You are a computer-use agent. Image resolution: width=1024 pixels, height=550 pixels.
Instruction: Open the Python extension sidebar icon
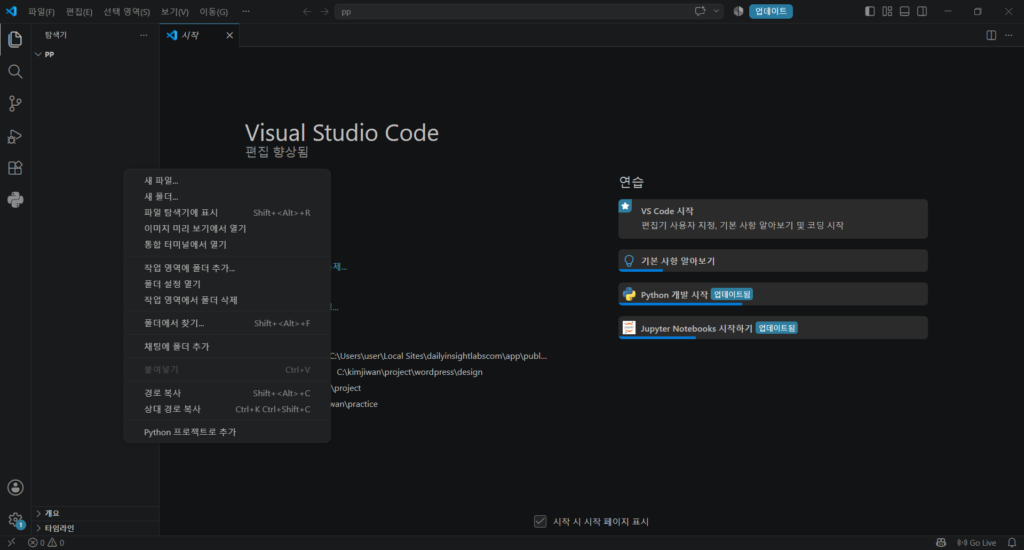coord(15,200)
